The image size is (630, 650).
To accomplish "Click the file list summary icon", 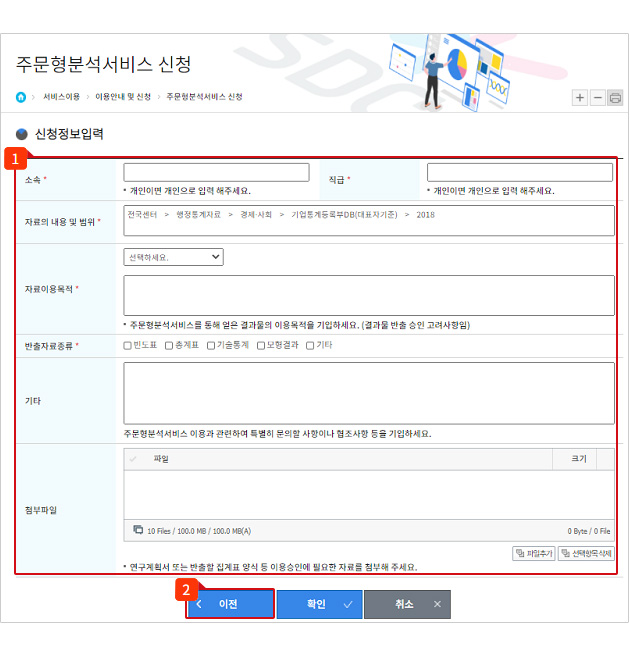I will pyautogui.click(x=138, y=530).
